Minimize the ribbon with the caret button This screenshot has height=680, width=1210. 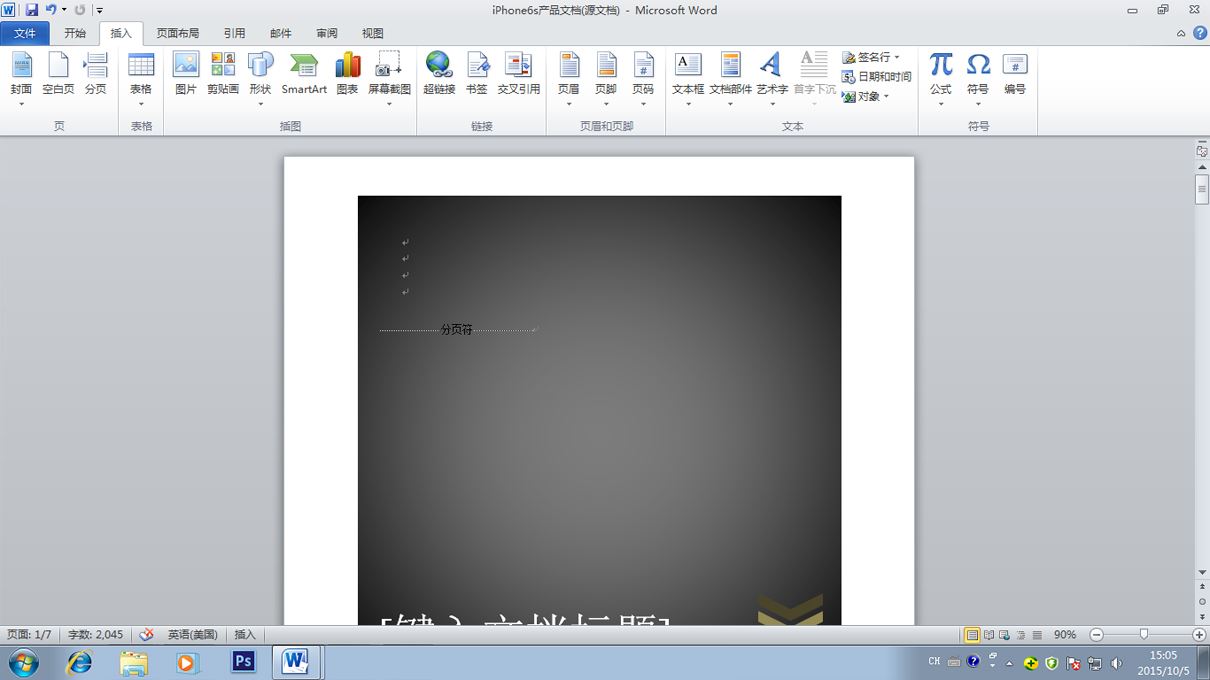tap(1181, 33)
